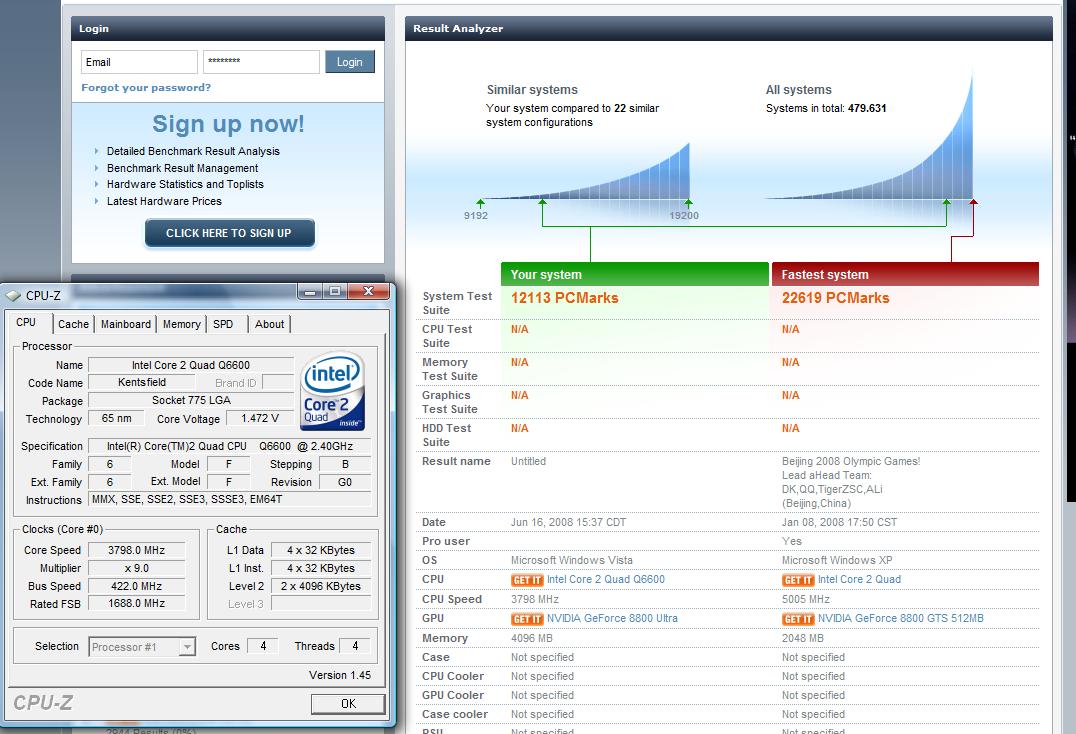The height and width of the screenshot is (734, 1076).
Task: Click the Core Speed 3798.0 MHz value
Action: click(x=137, y=550)
